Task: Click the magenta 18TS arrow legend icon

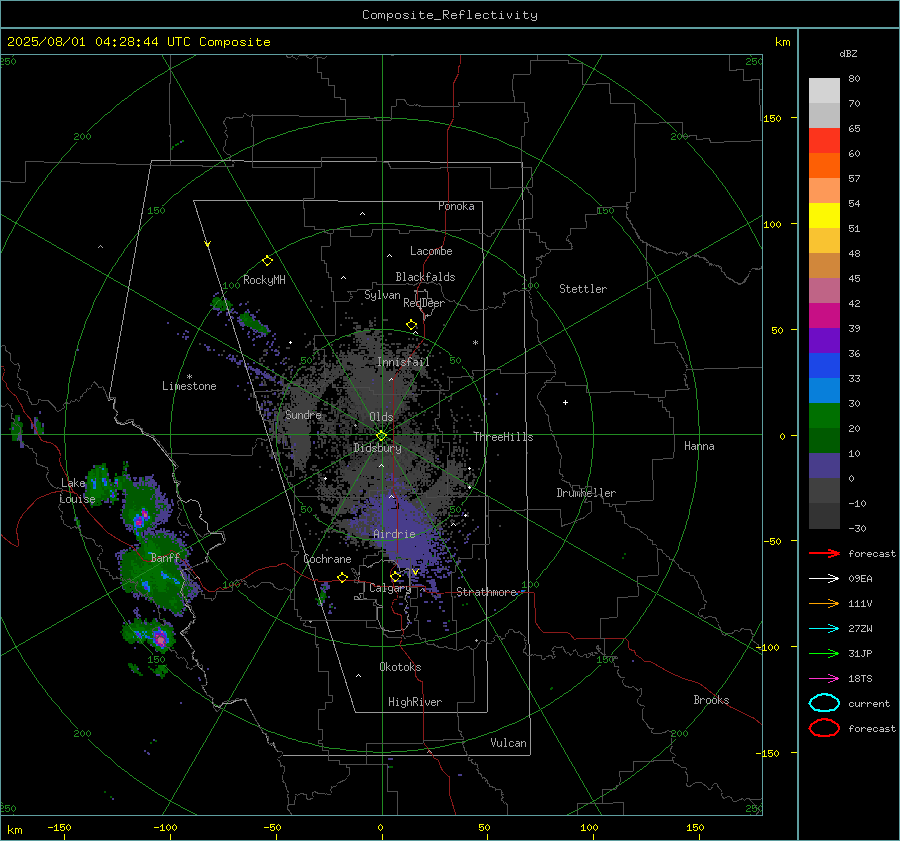Action: [824, 679]
